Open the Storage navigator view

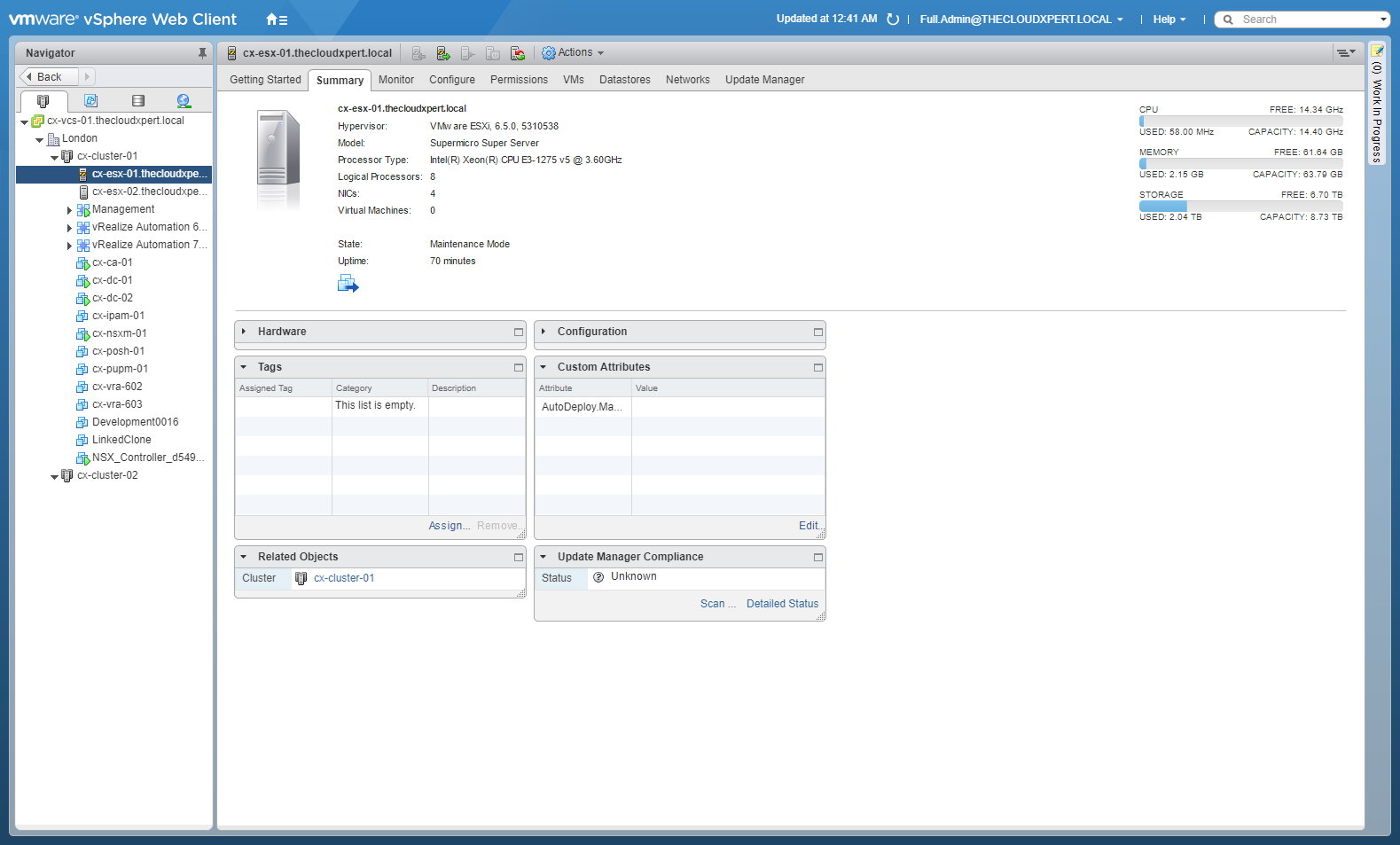pos(137,101)
